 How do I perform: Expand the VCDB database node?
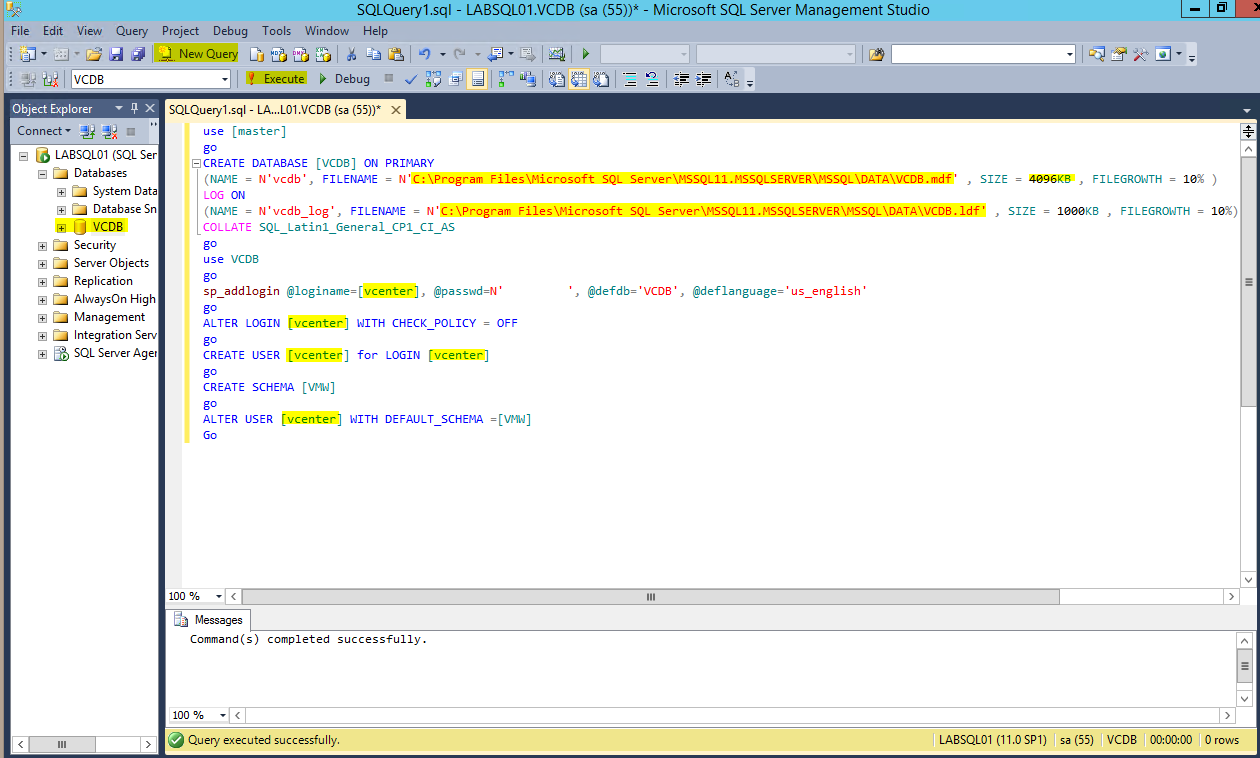coord(60,226)
